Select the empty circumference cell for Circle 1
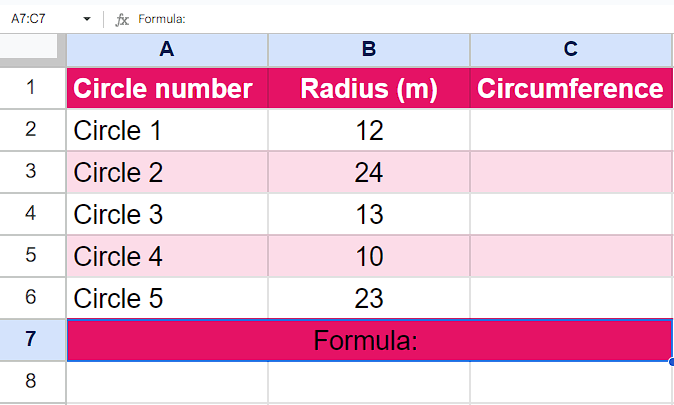This screenshot has width=674, height=405. pyautogui.click(x=571, y=130)
